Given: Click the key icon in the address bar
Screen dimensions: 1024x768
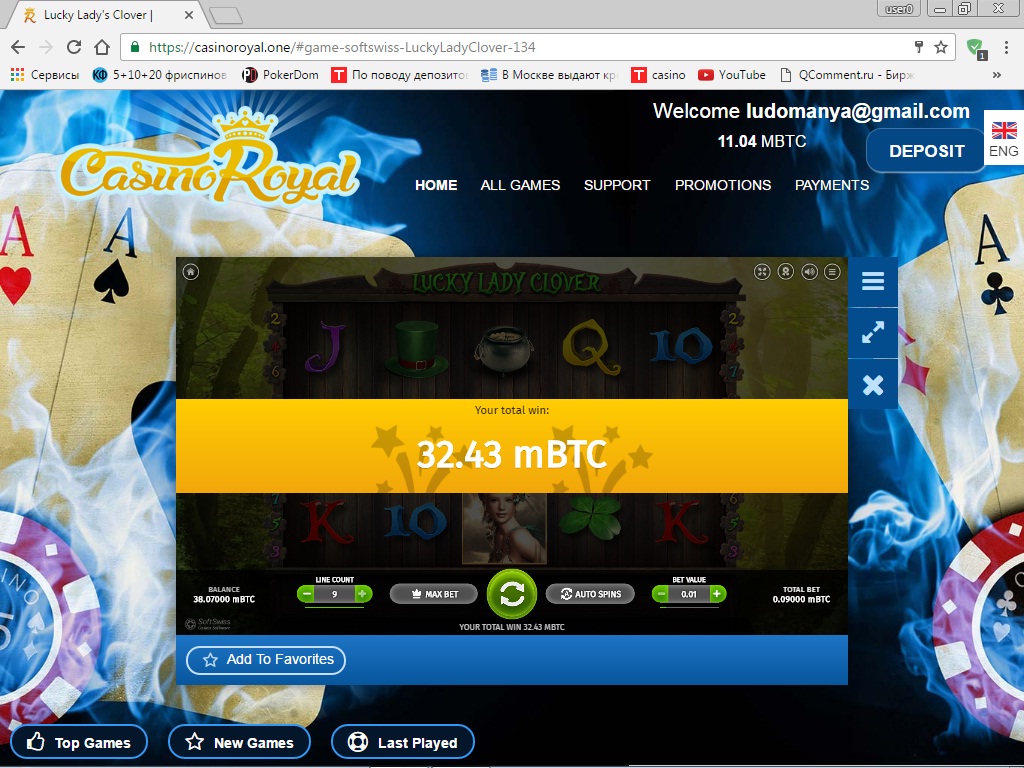Looking at the screenshot, I should (x=918, y=47).
